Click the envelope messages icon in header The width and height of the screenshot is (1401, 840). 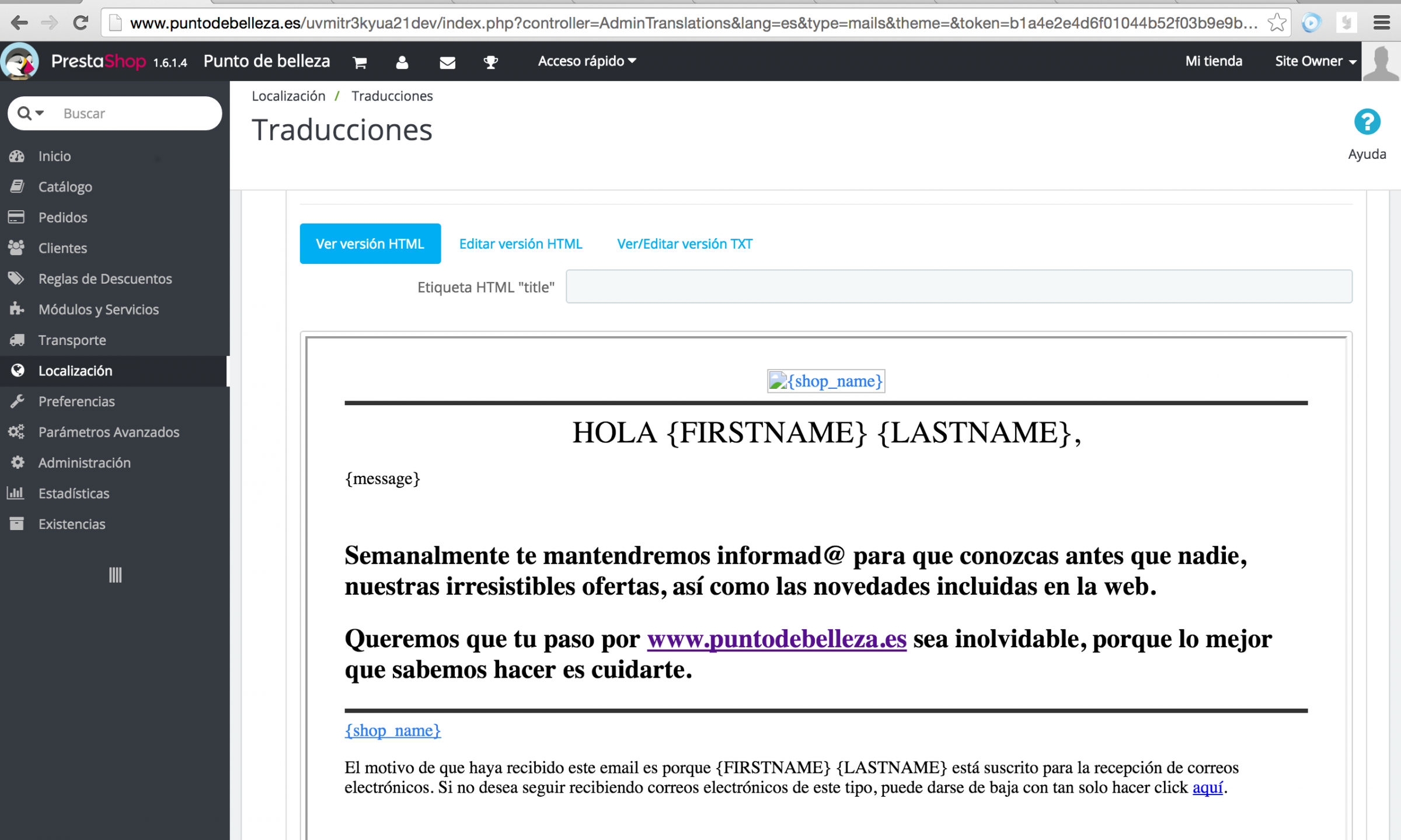pos(447,62)
